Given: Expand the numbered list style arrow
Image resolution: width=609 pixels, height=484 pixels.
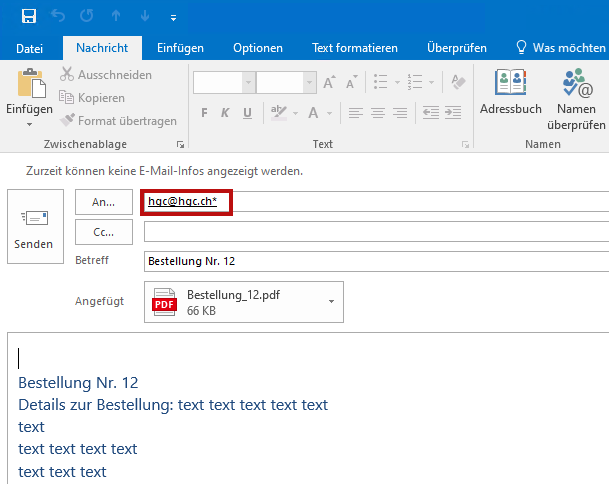Looking at the screenshot, I should [431, 82].
